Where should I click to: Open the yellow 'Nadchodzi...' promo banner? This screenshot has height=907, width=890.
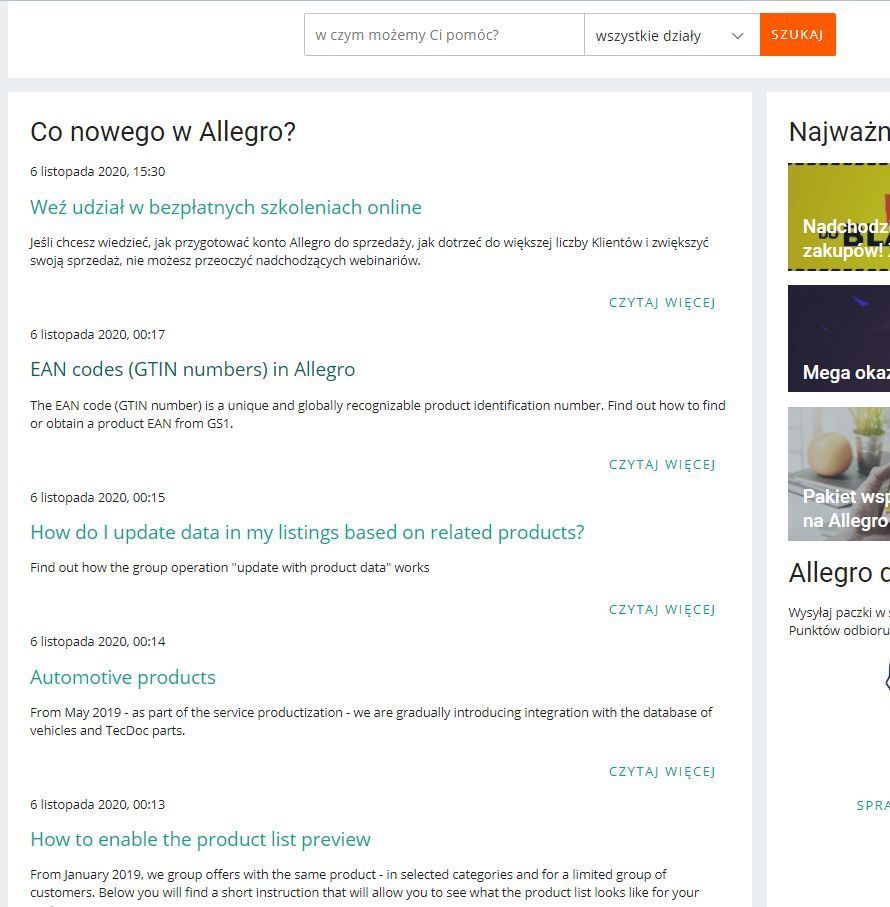839,217
